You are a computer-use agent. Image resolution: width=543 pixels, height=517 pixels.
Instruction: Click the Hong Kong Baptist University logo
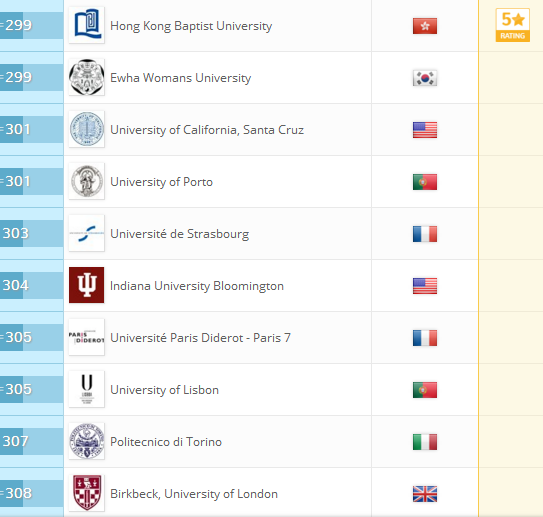tap(87, 25)
